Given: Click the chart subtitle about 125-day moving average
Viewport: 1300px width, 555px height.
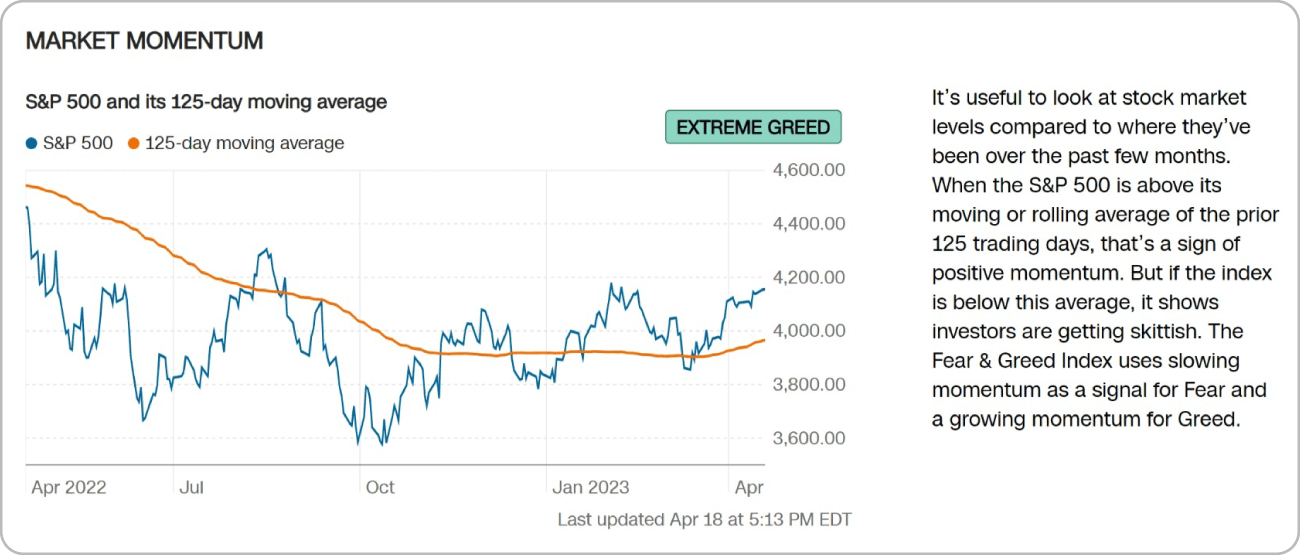Looking at the screenshot, I should tap(206, 101).
